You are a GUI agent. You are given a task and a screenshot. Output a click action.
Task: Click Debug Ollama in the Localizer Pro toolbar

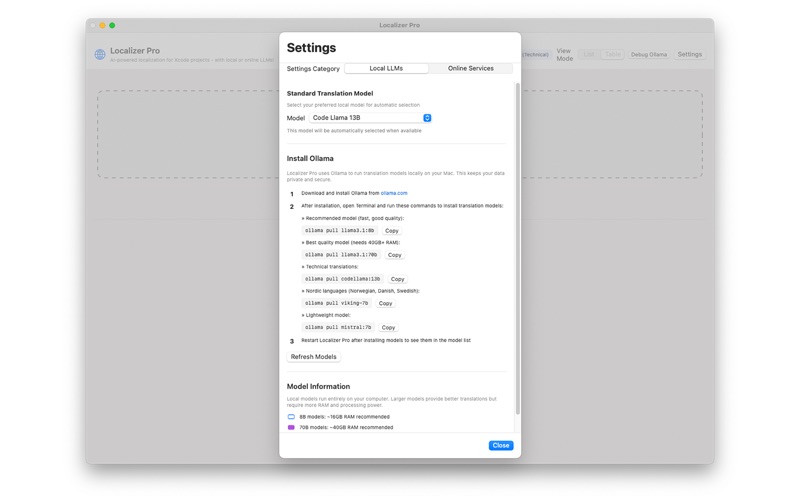(x=648, y=55)
